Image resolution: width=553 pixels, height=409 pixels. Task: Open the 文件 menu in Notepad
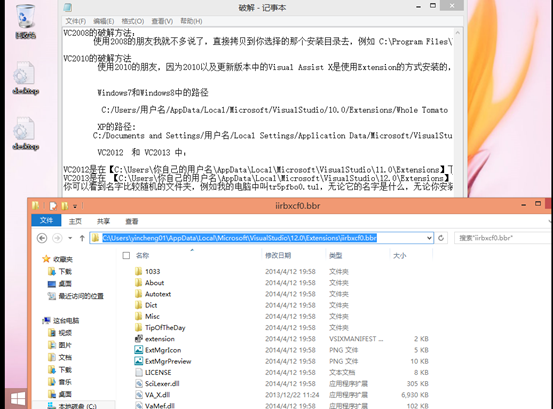point(75,21)
